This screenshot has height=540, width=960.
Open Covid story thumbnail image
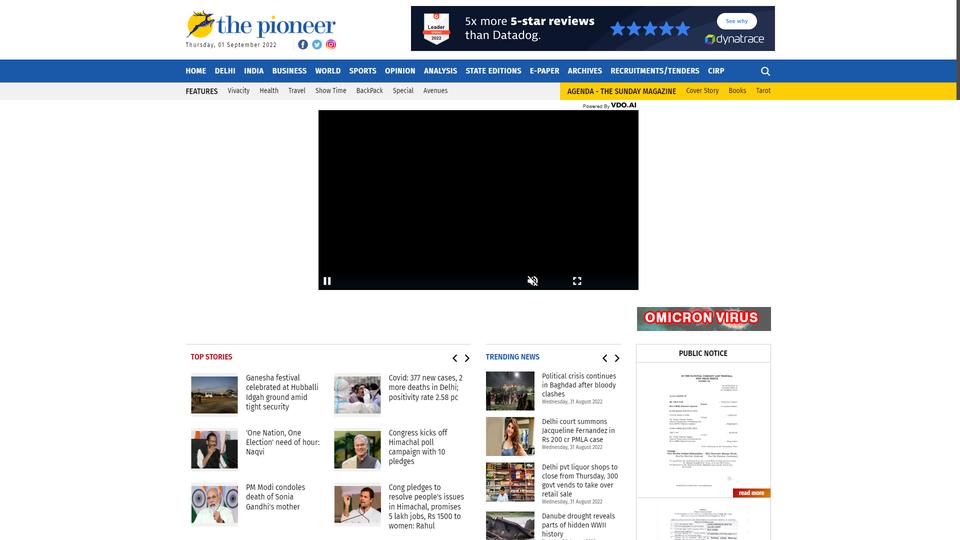click(x=358, y=395)
